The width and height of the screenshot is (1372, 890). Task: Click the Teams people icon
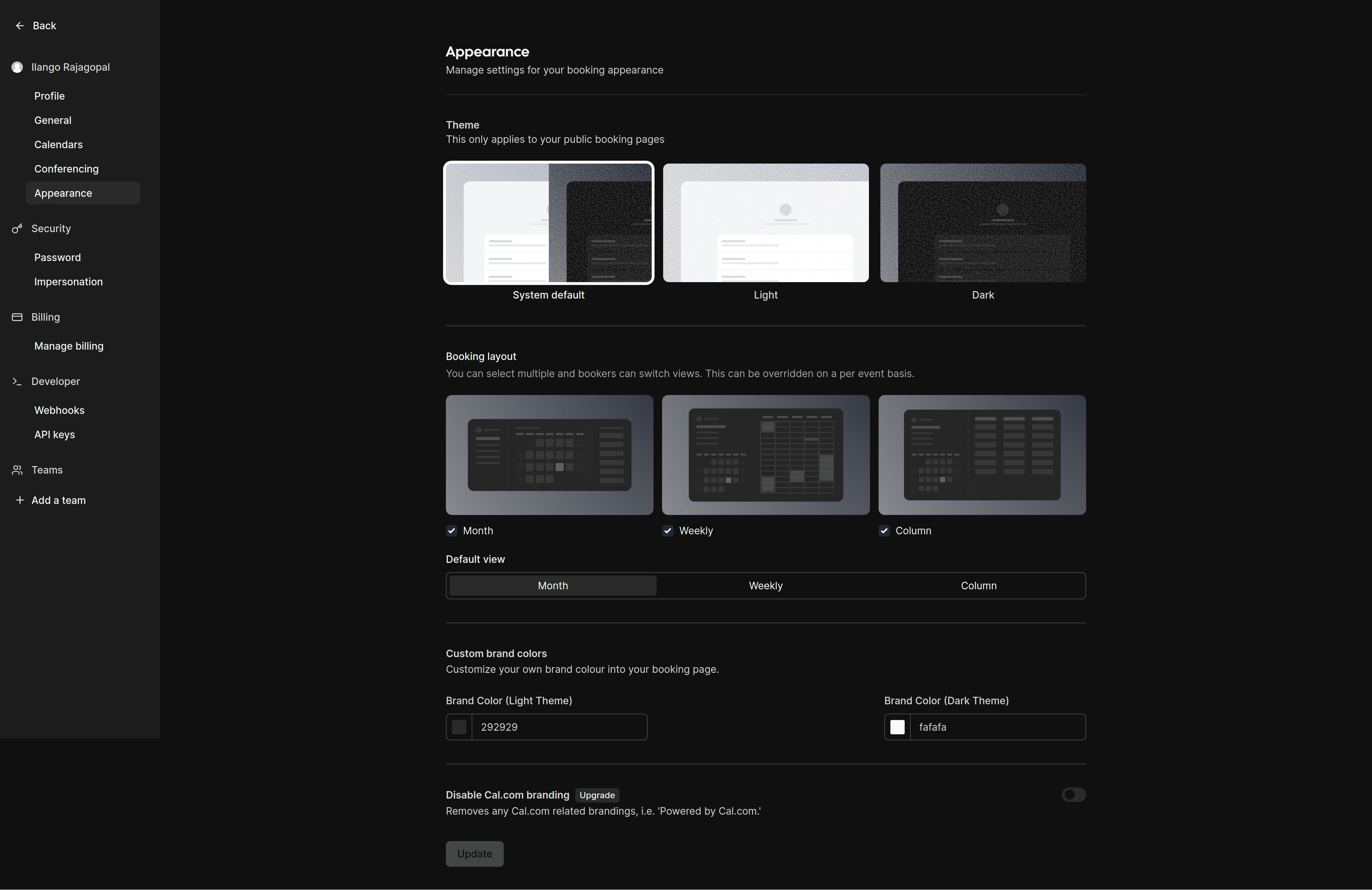click(x=17, y=470)
